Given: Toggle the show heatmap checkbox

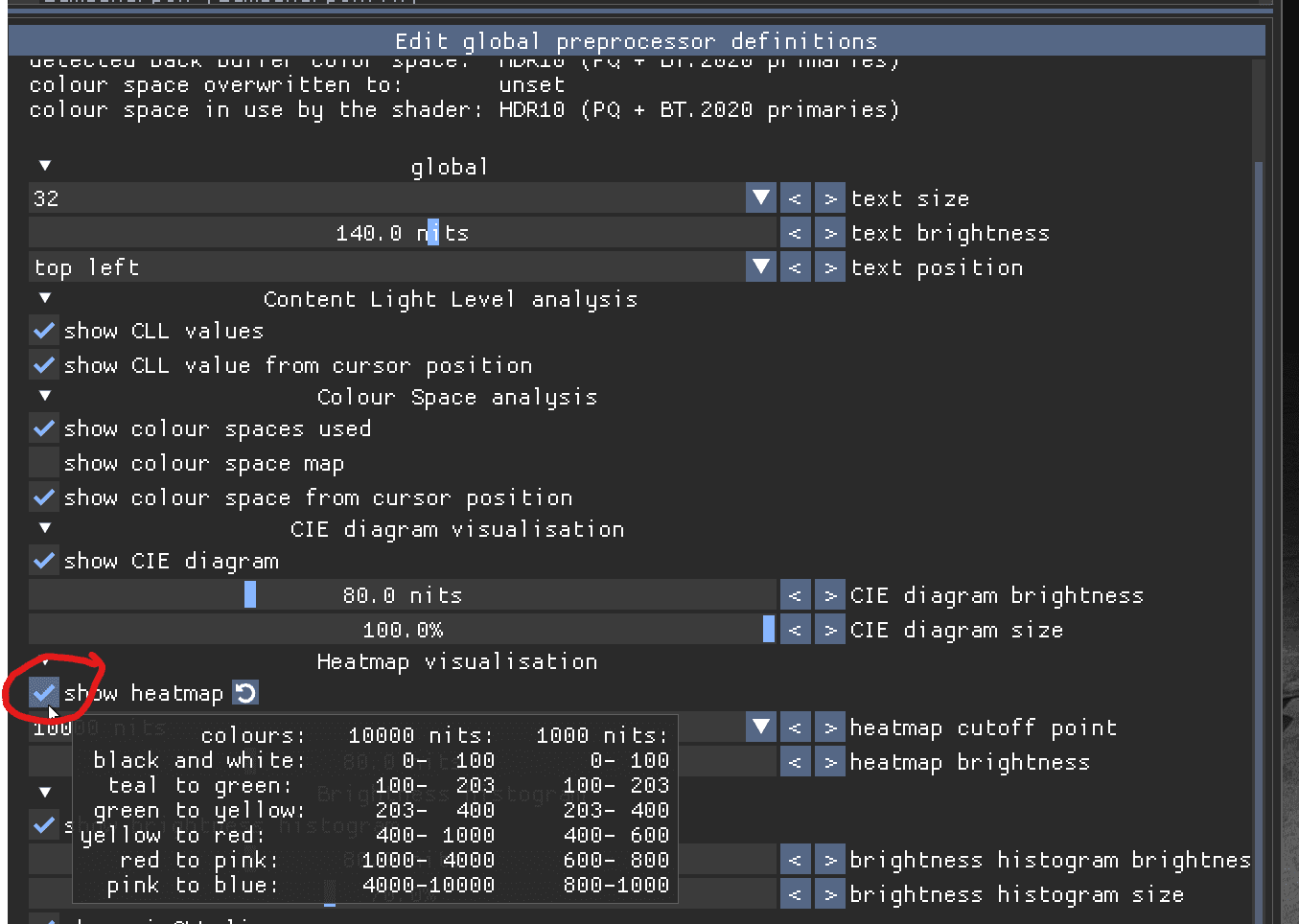Looking at the screenshot, I should tap(44, 693).
